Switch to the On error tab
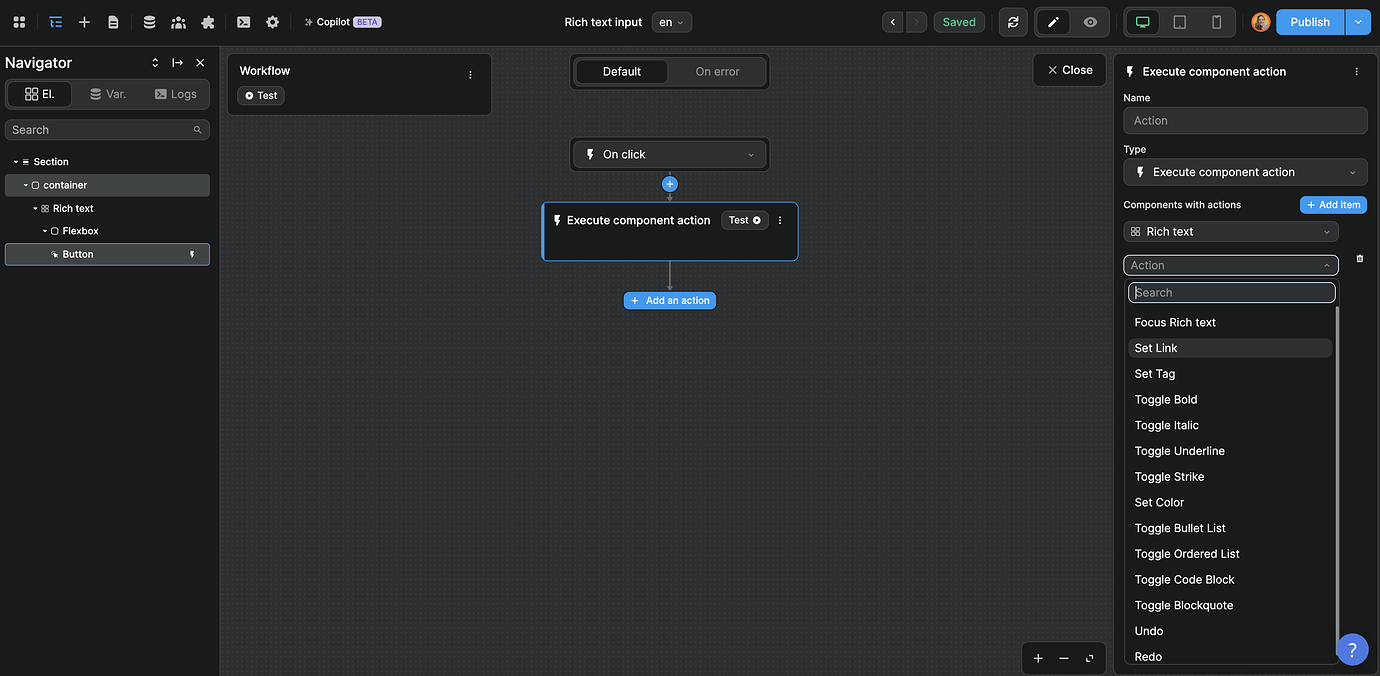Viewport: 1380px width, 676px height. click(x=716, y=71)
